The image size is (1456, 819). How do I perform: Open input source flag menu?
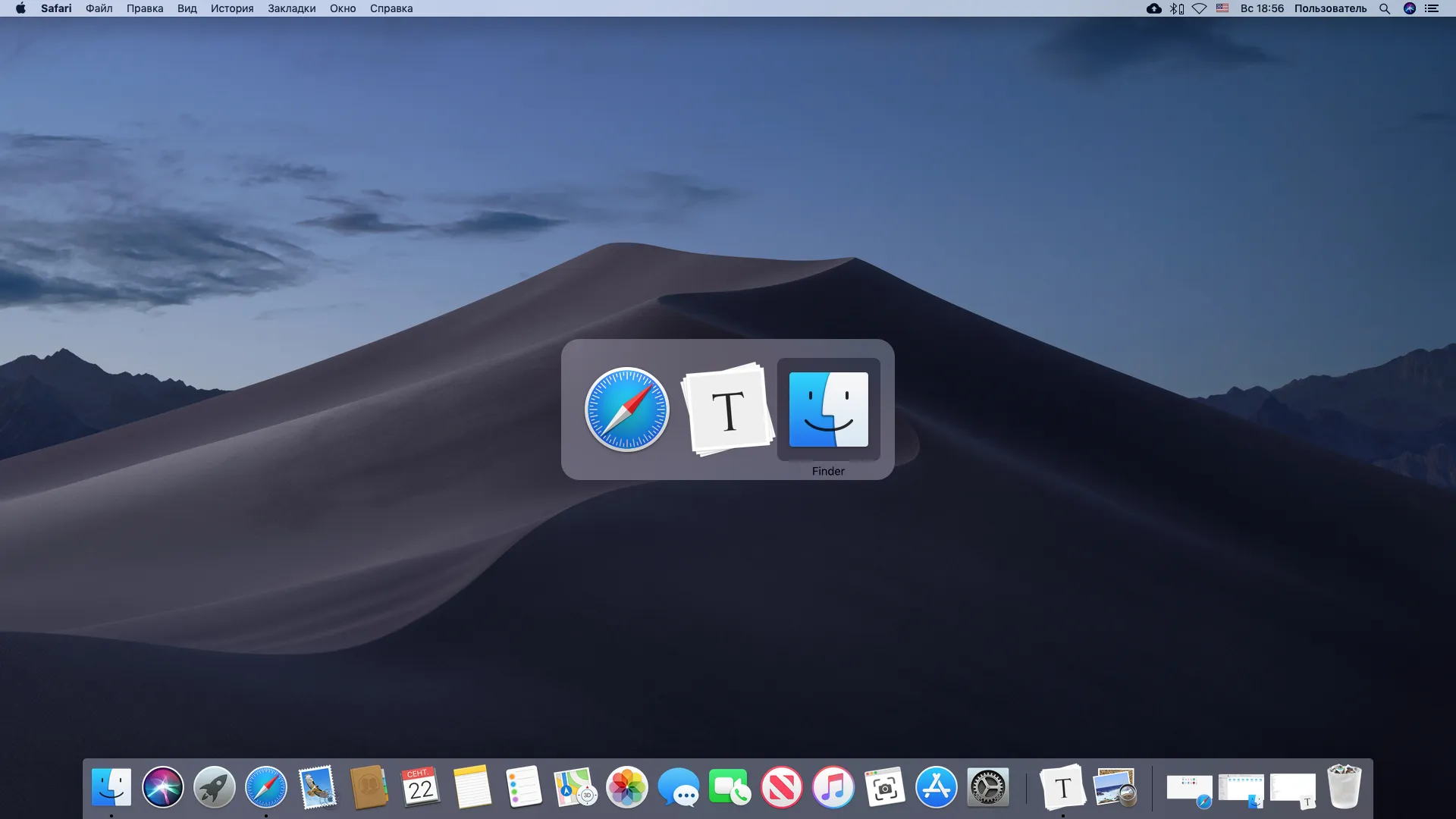coord(1222,8)
